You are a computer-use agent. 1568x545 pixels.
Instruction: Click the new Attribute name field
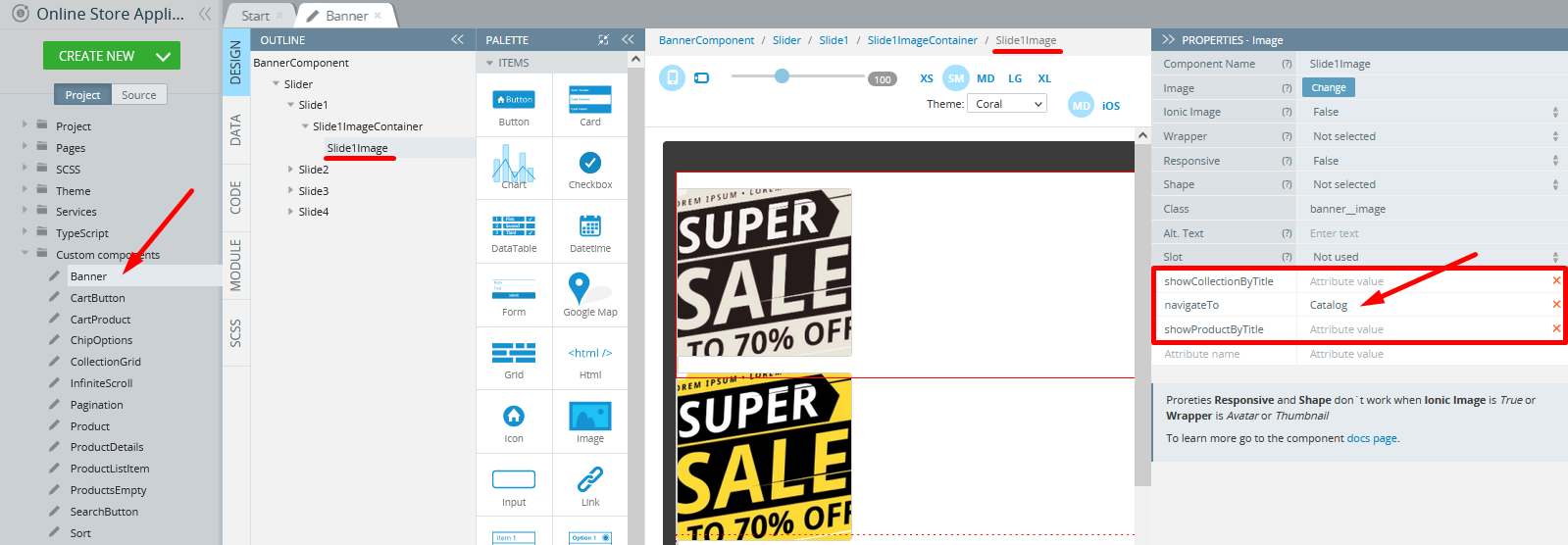click(1226, 354)
